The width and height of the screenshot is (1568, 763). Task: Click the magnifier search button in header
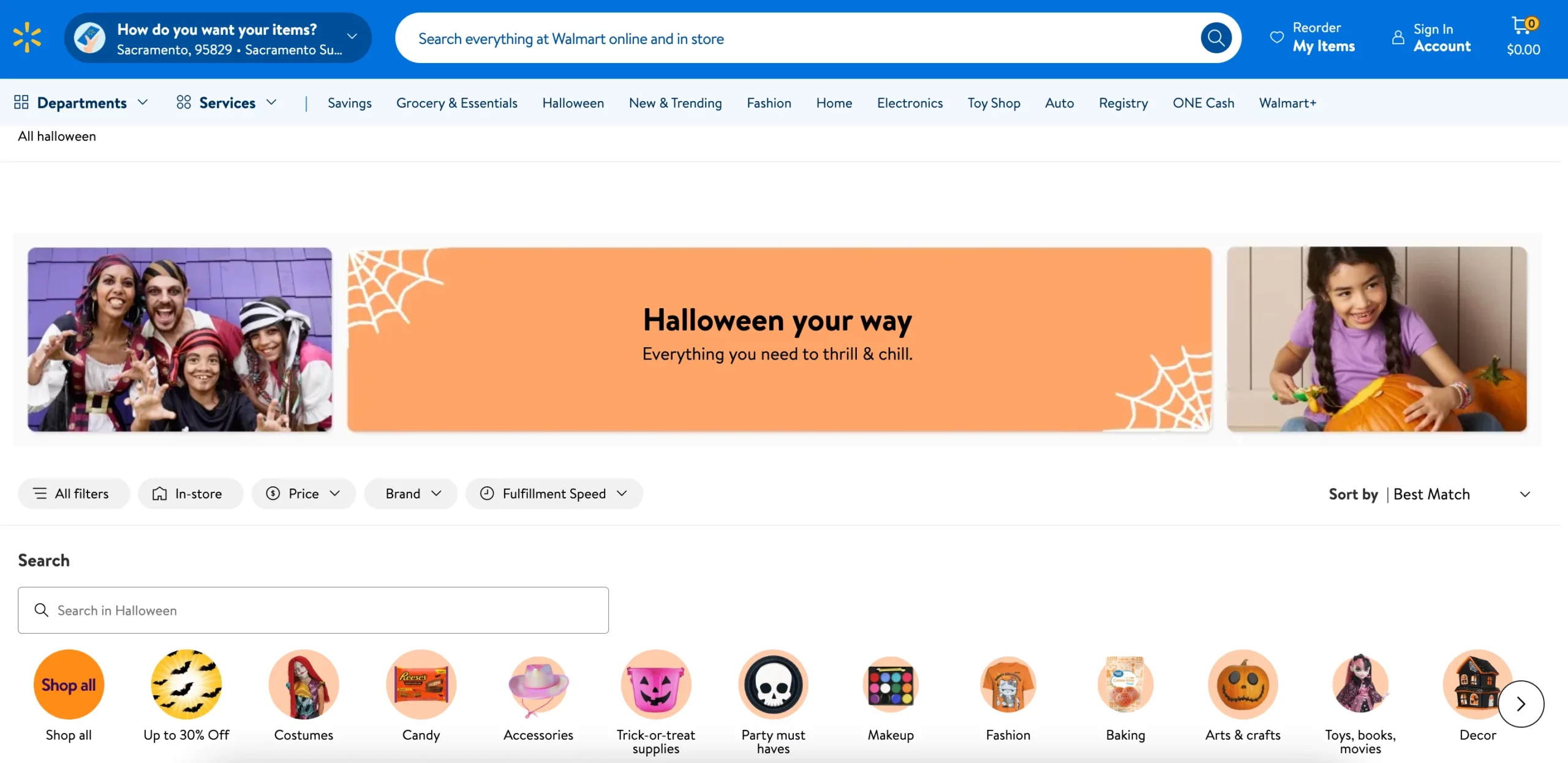coord(1216,38)
